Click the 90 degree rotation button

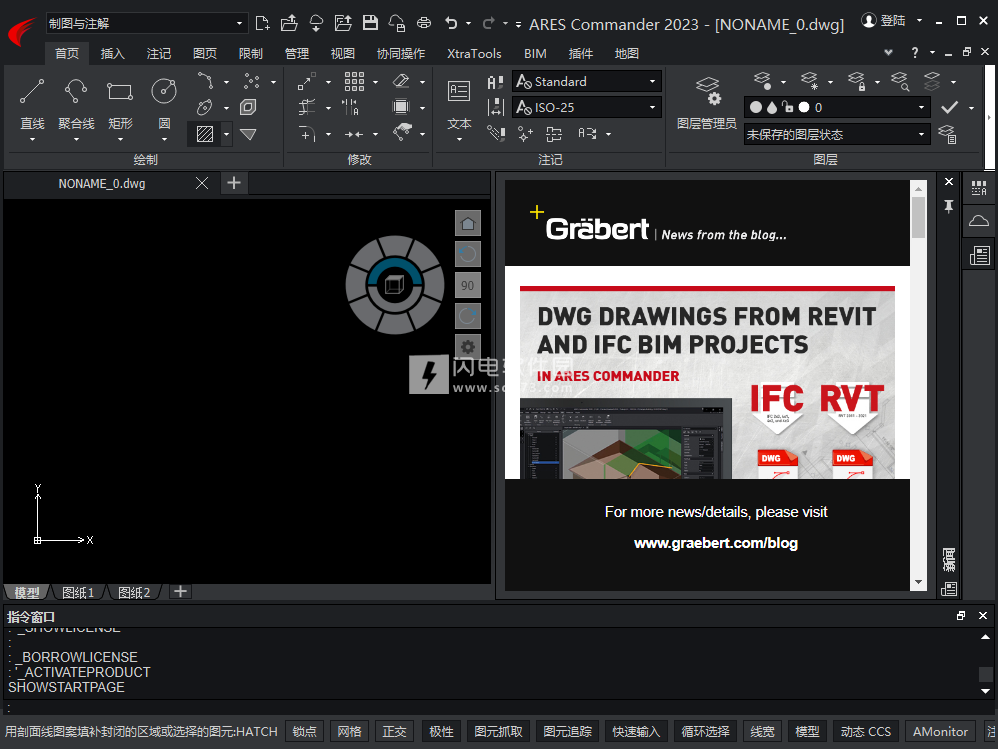[468, 286]
